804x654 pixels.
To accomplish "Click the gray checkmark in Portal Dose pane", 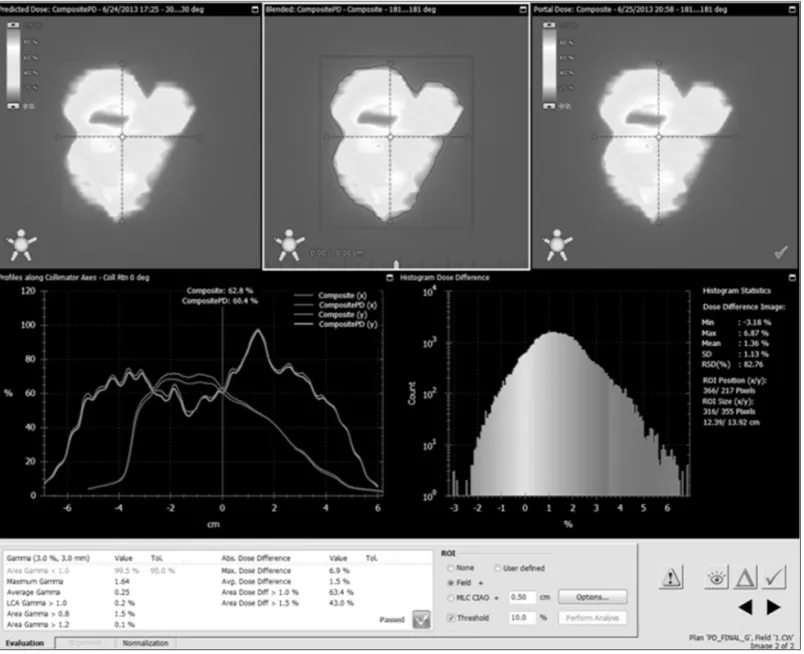I will point(780,252).
